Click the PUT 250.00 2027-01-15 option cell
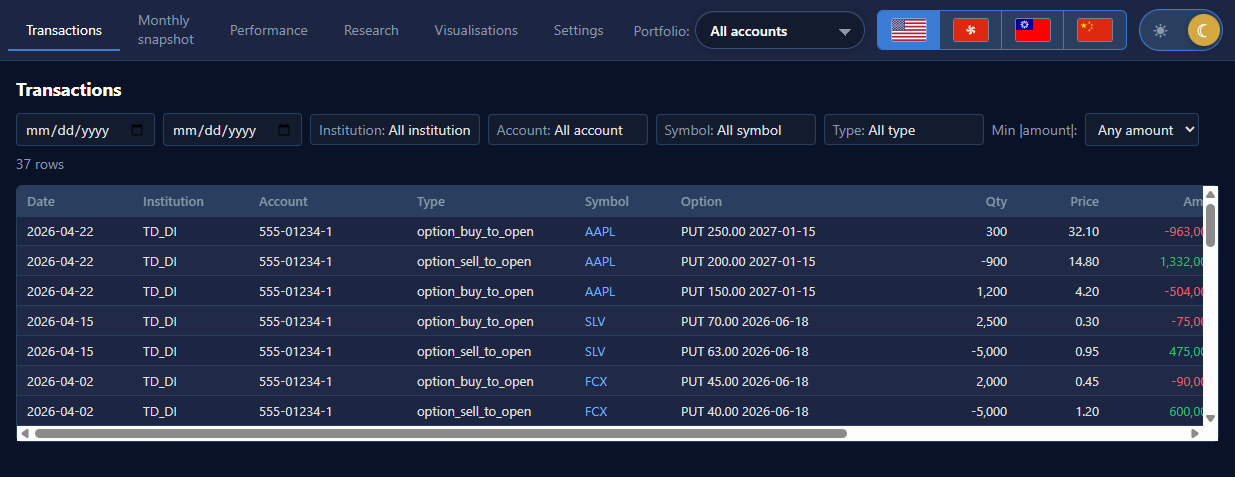The width and height of the screenshot is (1235, 477). (748, 231)
